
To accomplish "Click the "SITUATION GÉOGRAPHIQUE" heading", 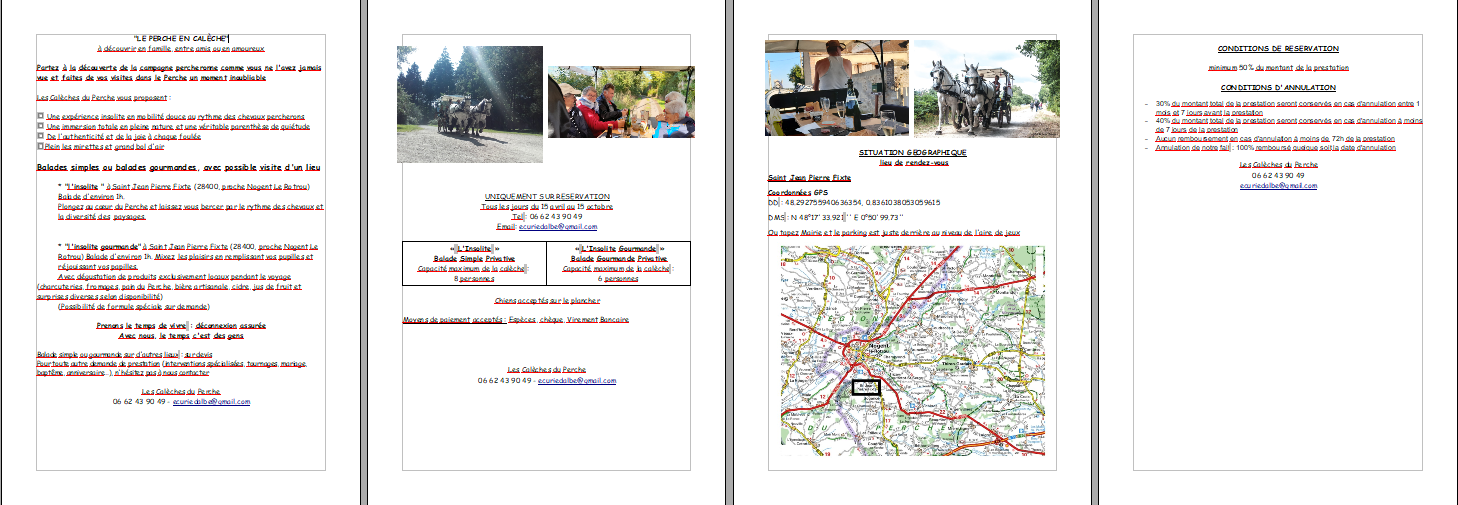I will pos(912,152).
